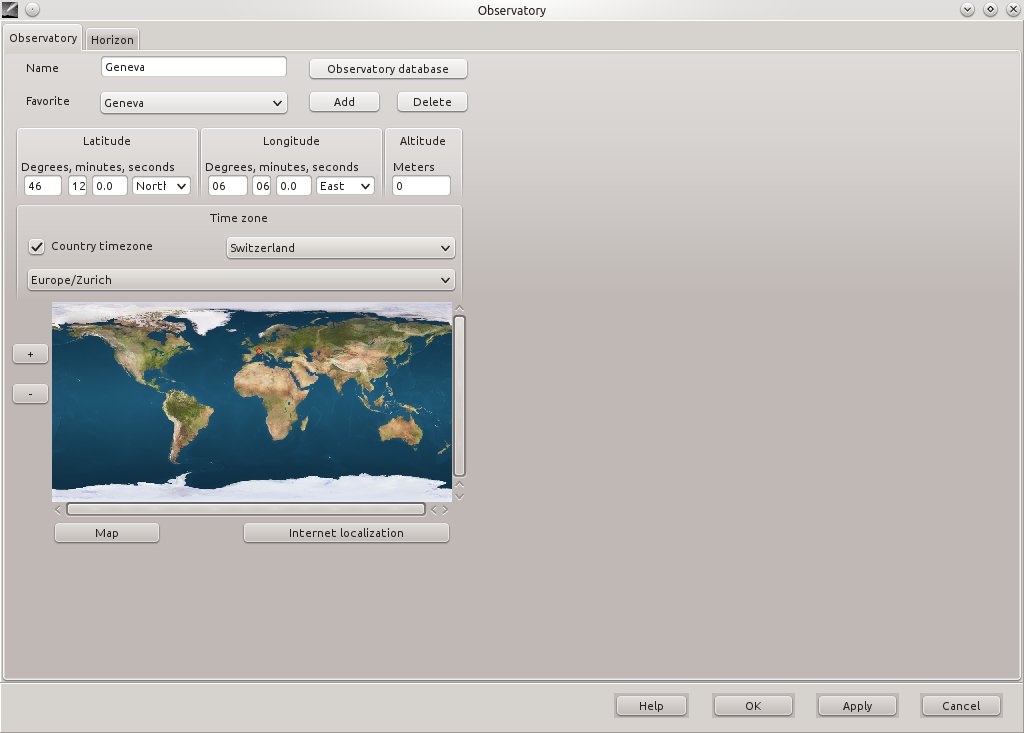Click the latitude seconds field

pos(109,186)
